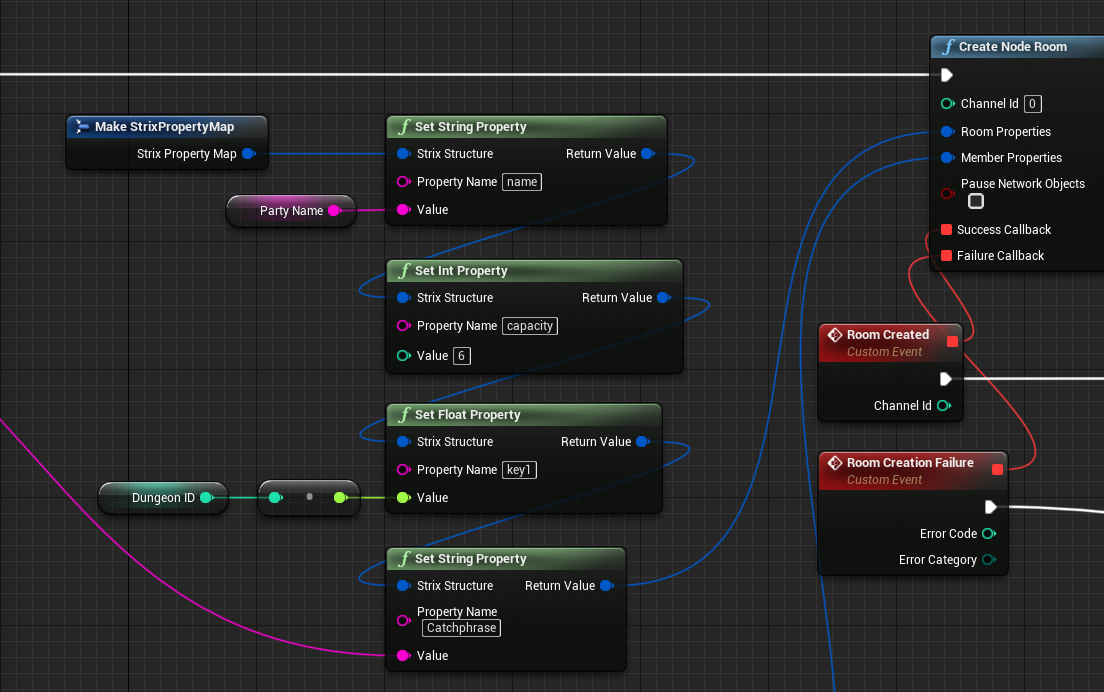Screen dimensions: 1104x692
Task: Click the Member Properties input pin
Action: point(948,158)
